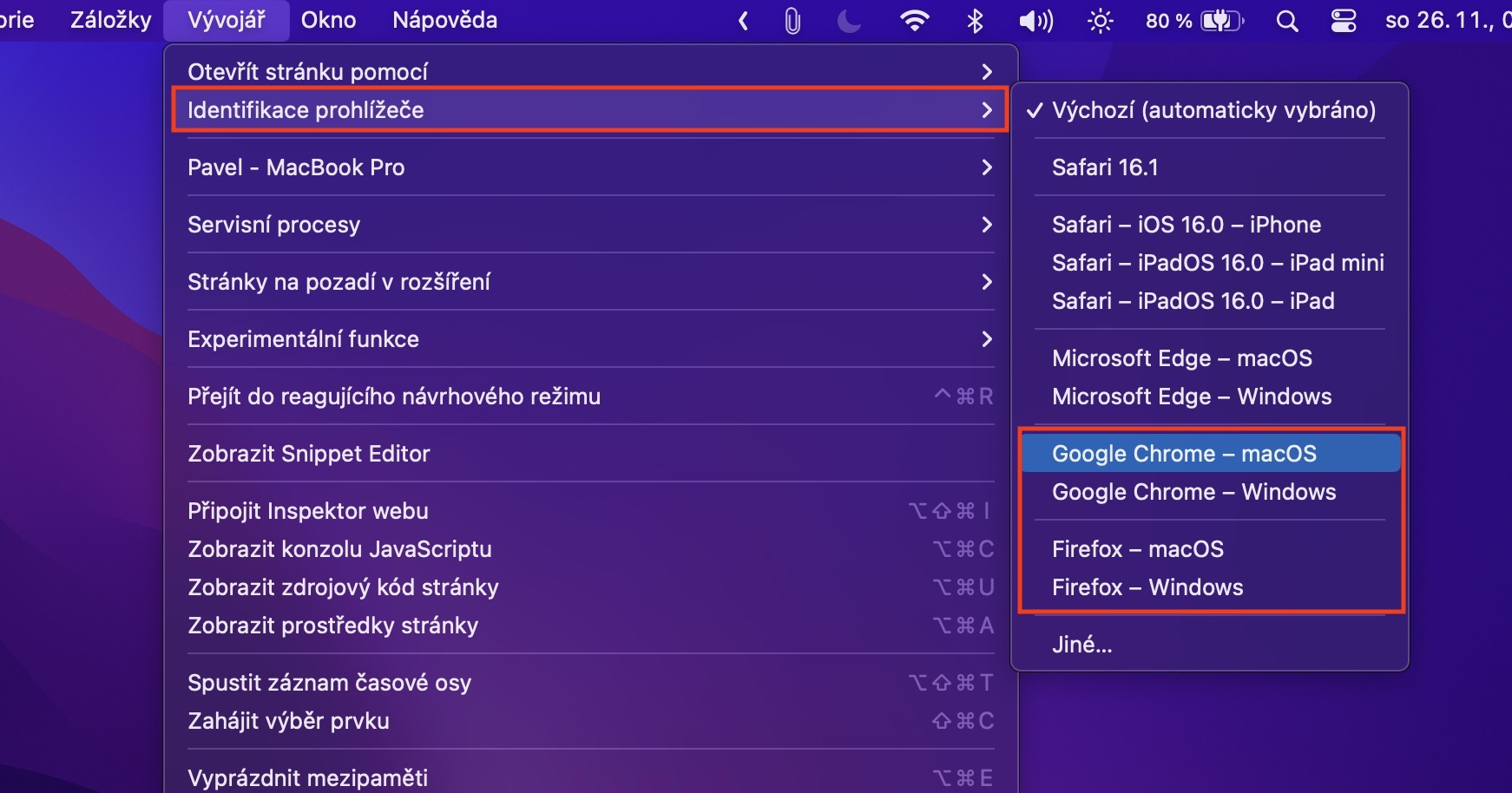Viewport: 1512px width, 793px height.
Task: Expand the Identifikace prohlížeče submenu
Action: click(x=590, y=110)
